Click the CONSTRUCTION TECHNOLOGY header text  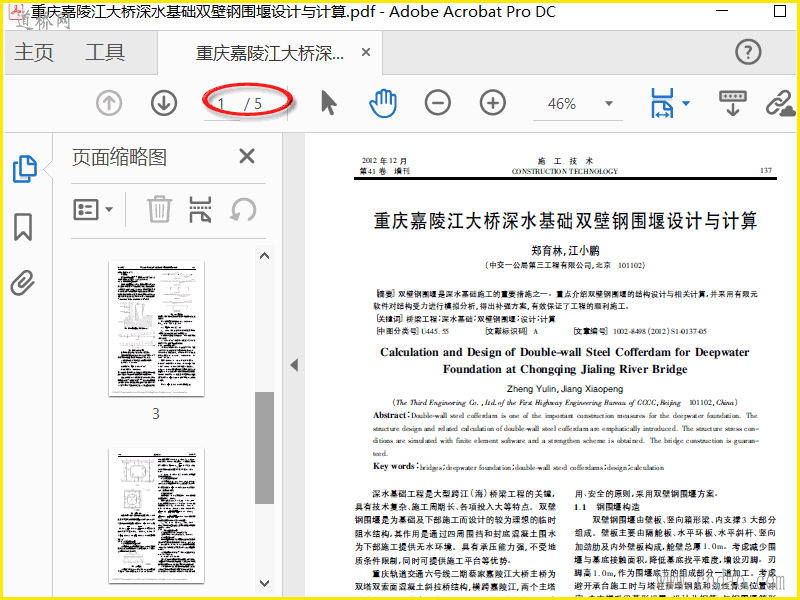(x=565, y=171)
